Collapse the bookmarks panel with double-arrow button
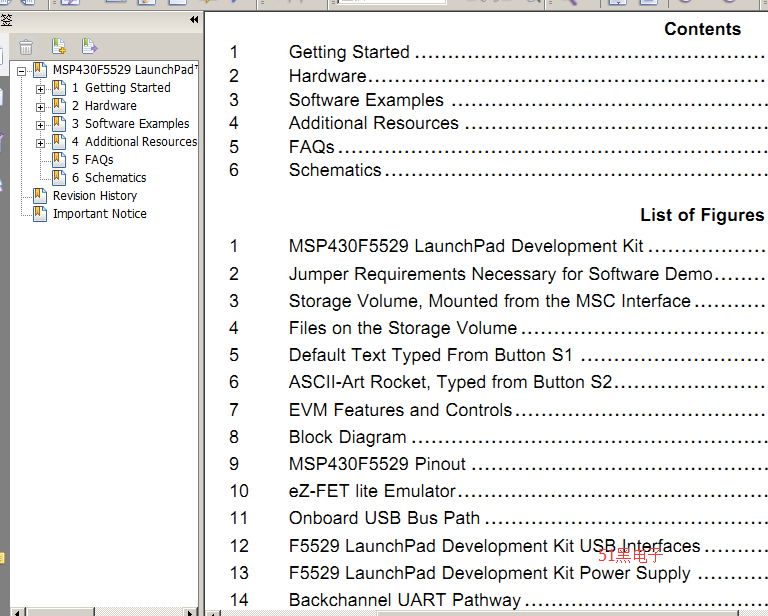This screenshot has width=768, height=616. point(194,20)
